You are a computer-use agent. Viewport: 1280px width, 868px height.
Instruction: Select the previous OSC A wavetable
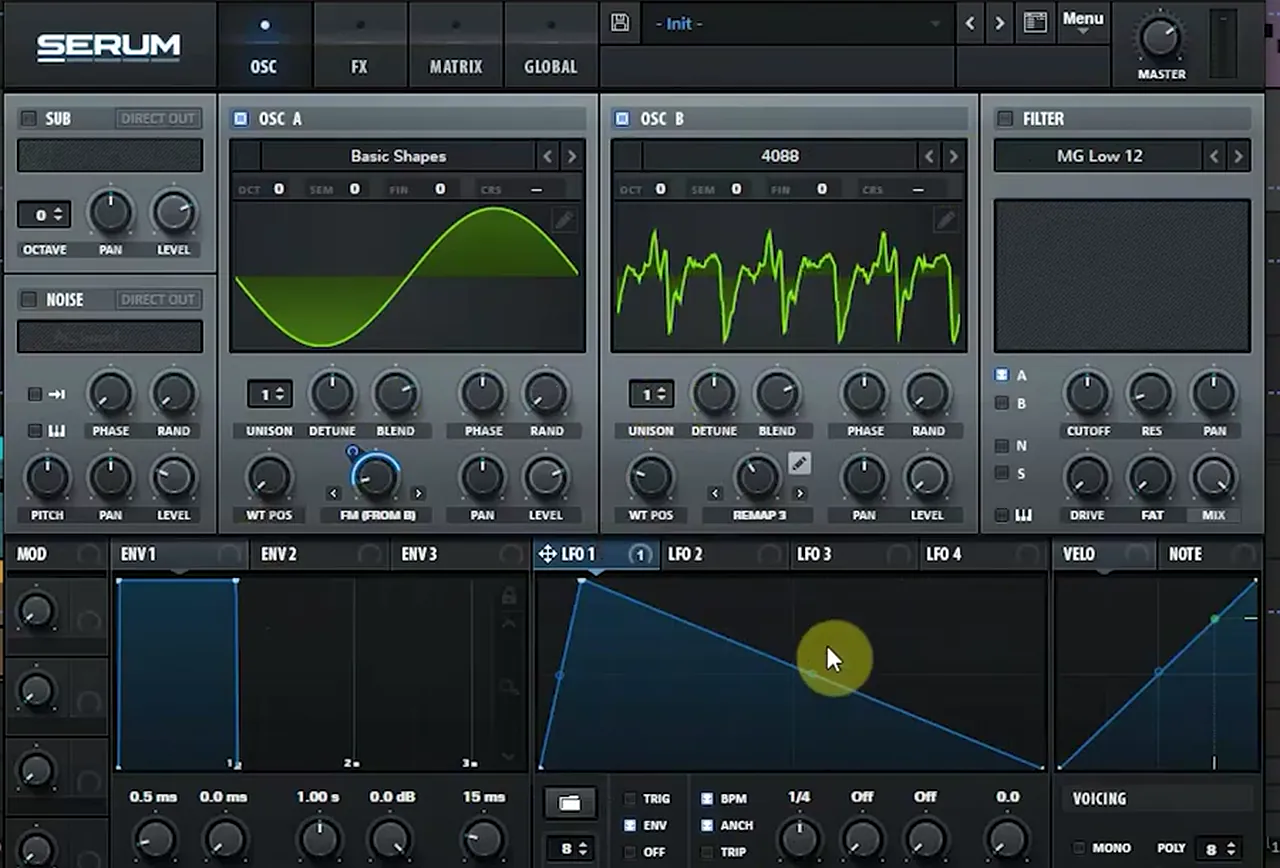[547, 156]
